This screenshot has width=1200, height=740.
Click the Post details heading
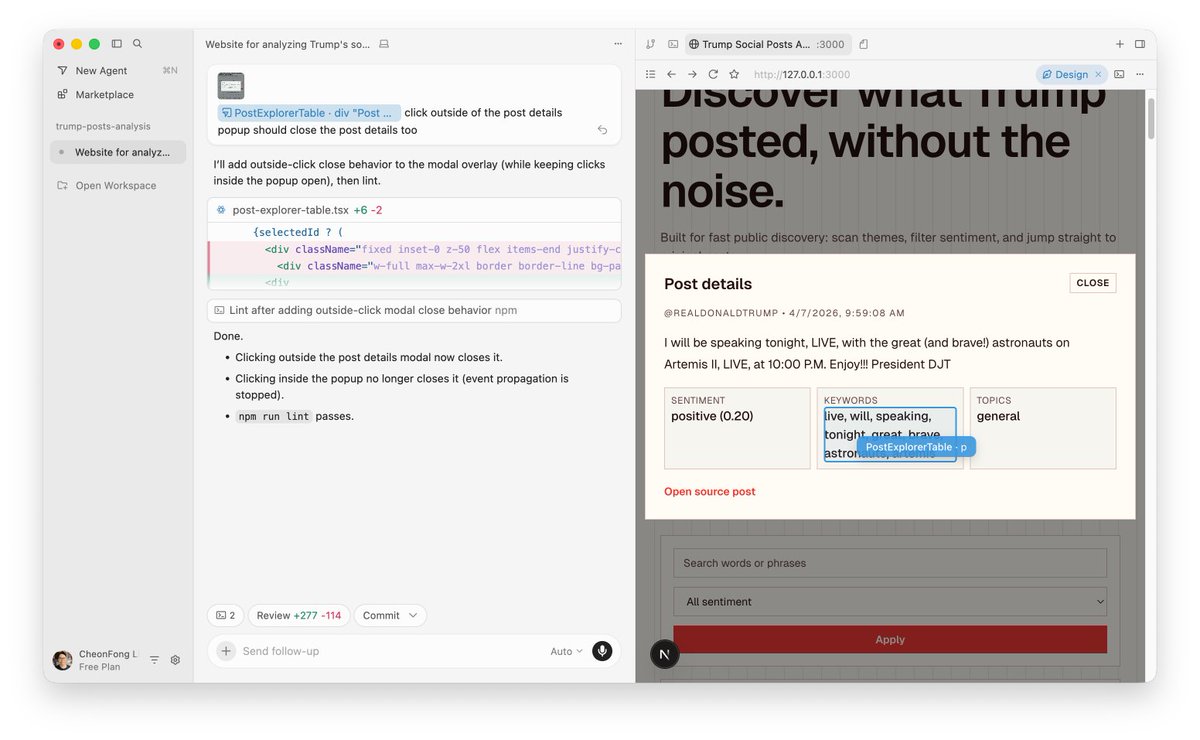pyautogui.click(x=708, y=284)
